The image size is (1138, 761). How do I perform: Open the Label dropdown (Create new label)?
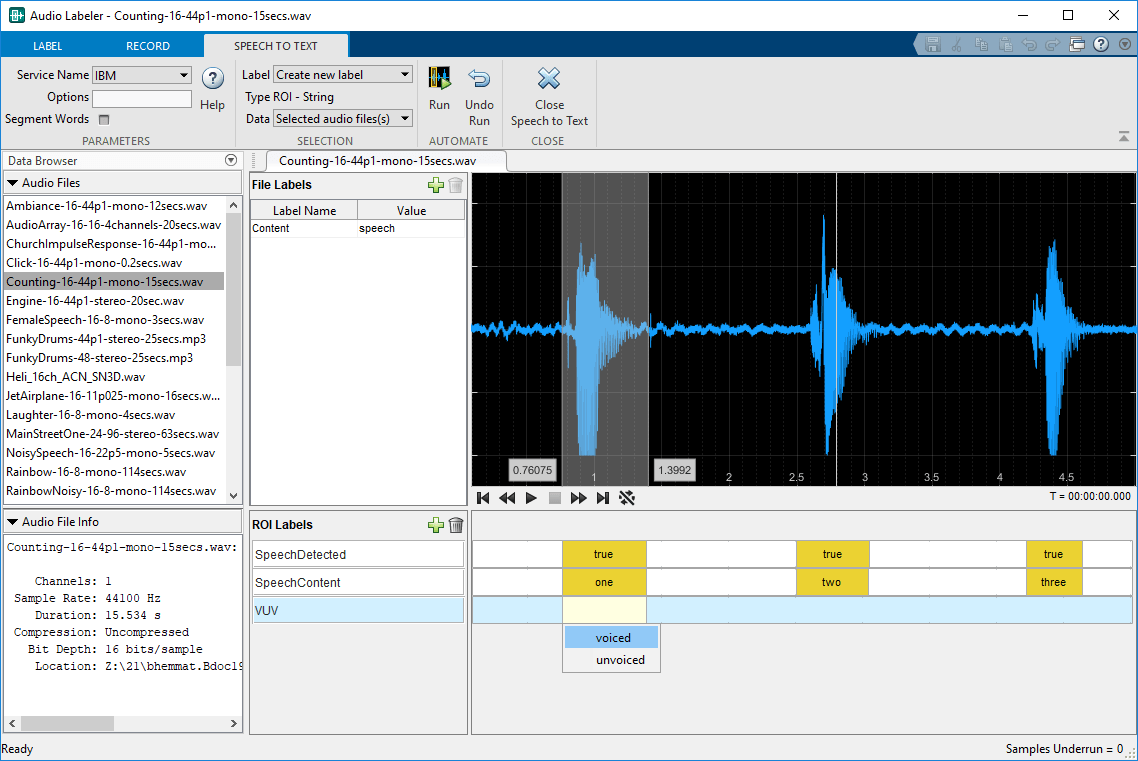342,75
